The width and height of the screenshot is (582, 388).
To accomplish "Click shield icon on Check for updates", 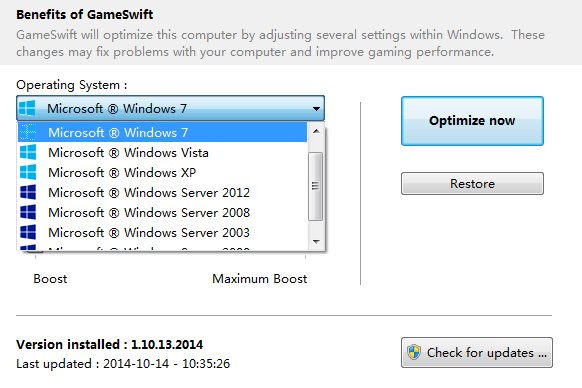I will [x=414, y=352].
